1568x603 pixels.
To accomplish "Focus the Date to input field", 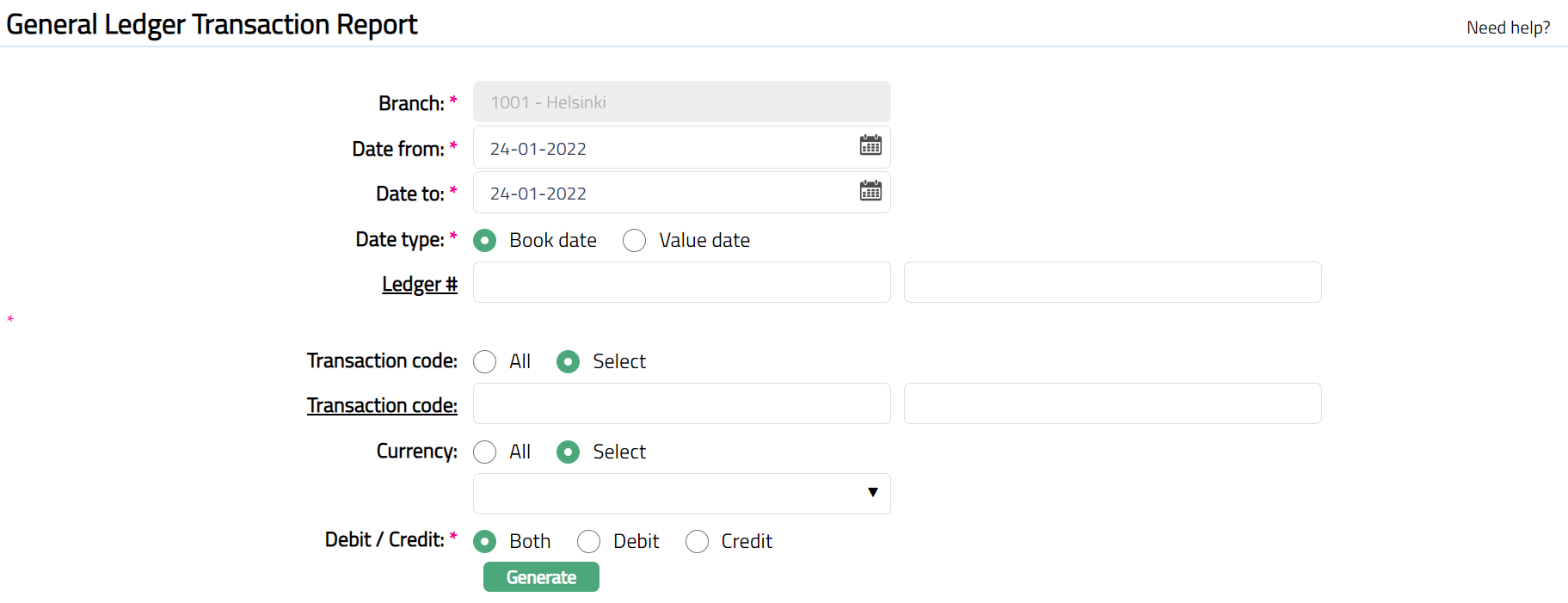I will click(x=682, y=193).
